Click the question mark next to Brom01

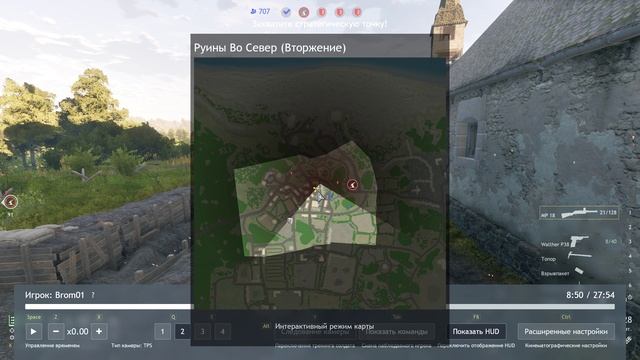point(93,295)
